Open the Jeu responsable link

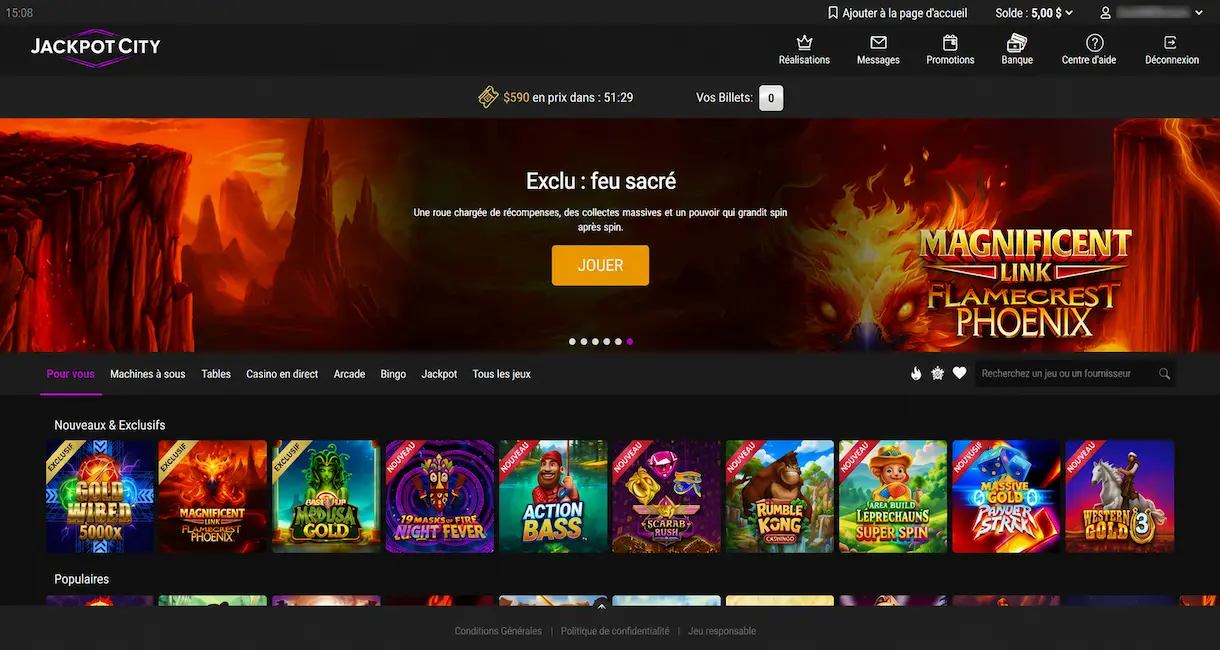(x=722, y=631)
